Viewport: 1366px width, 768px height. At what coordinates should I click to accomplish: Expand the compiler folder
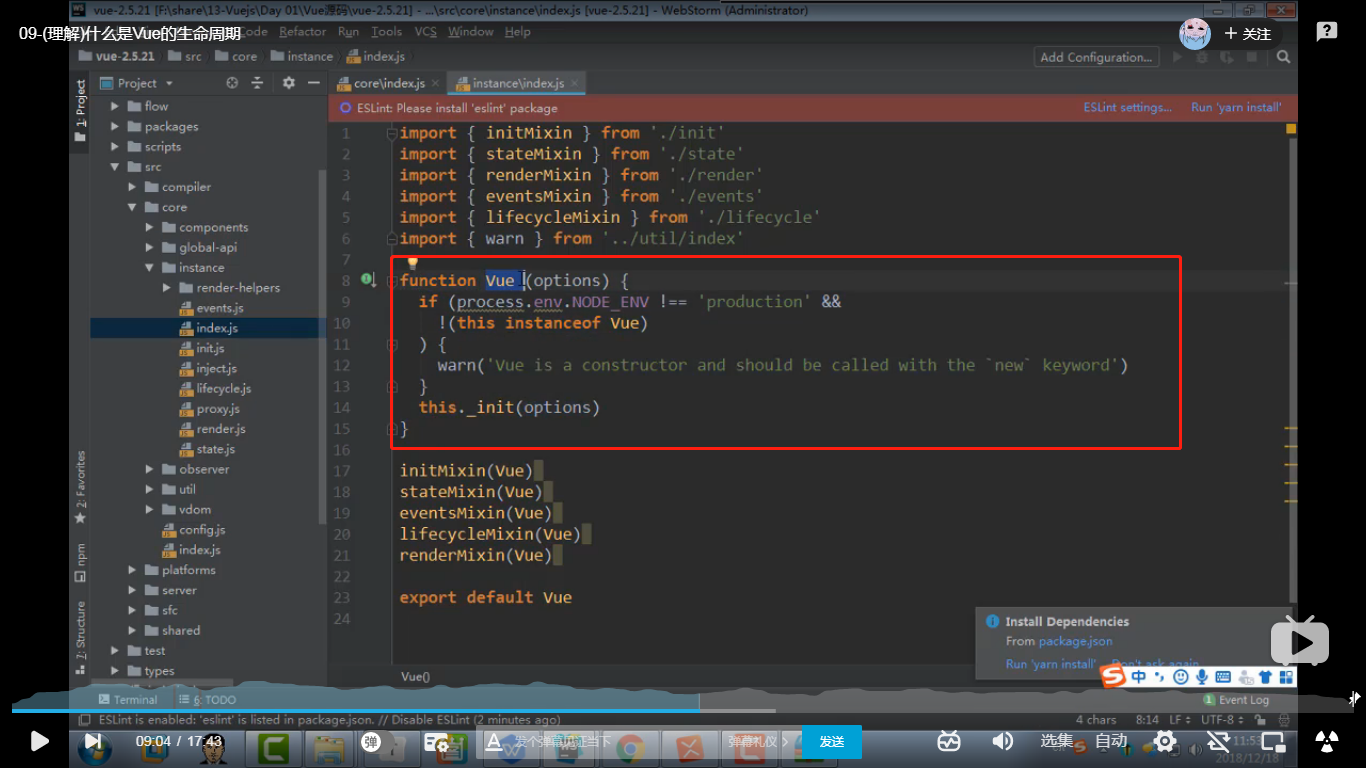pyautogui.click(x=133, y=187)
